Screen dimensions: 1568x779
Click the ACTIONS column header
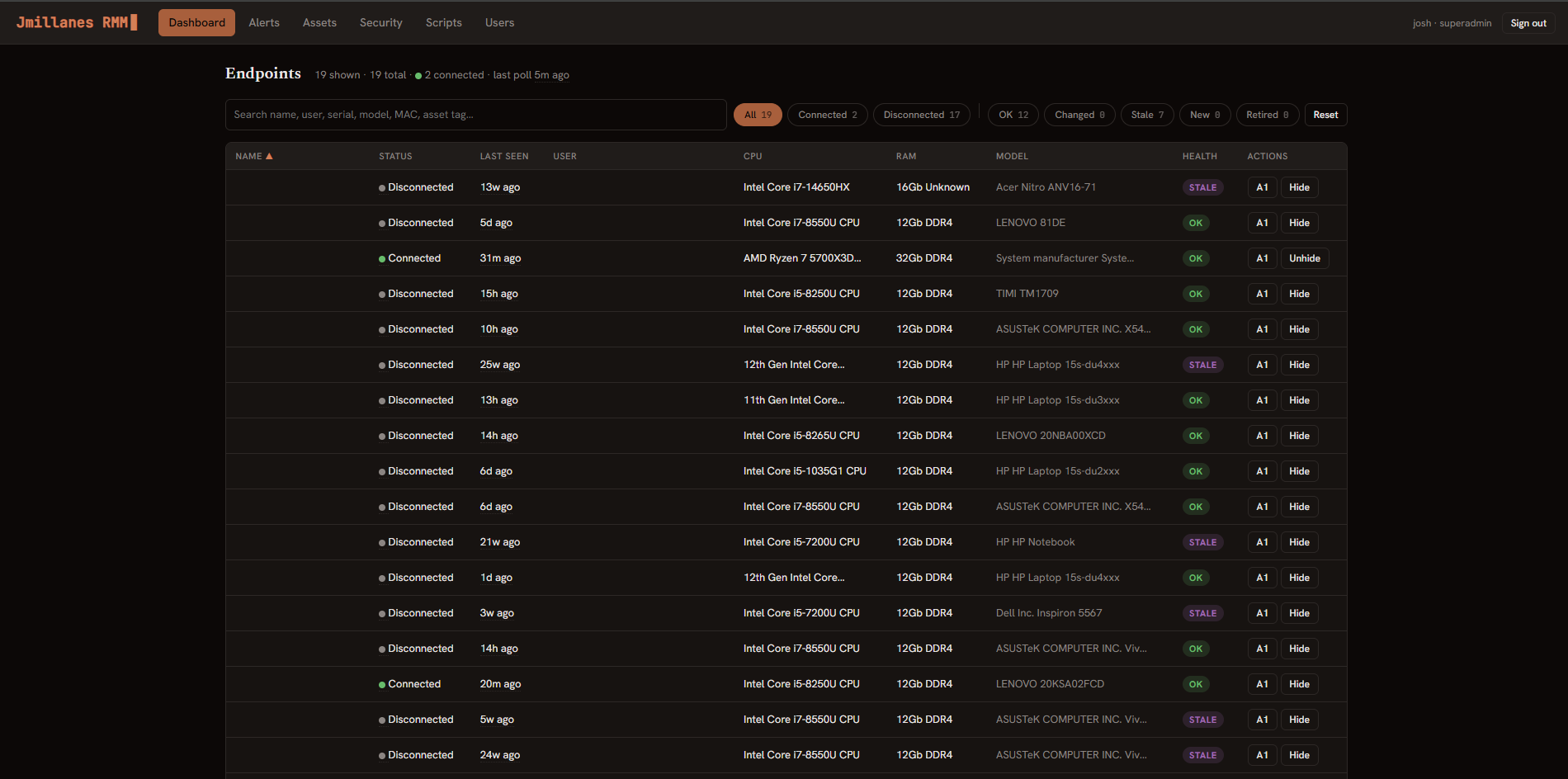point(1267,156)
